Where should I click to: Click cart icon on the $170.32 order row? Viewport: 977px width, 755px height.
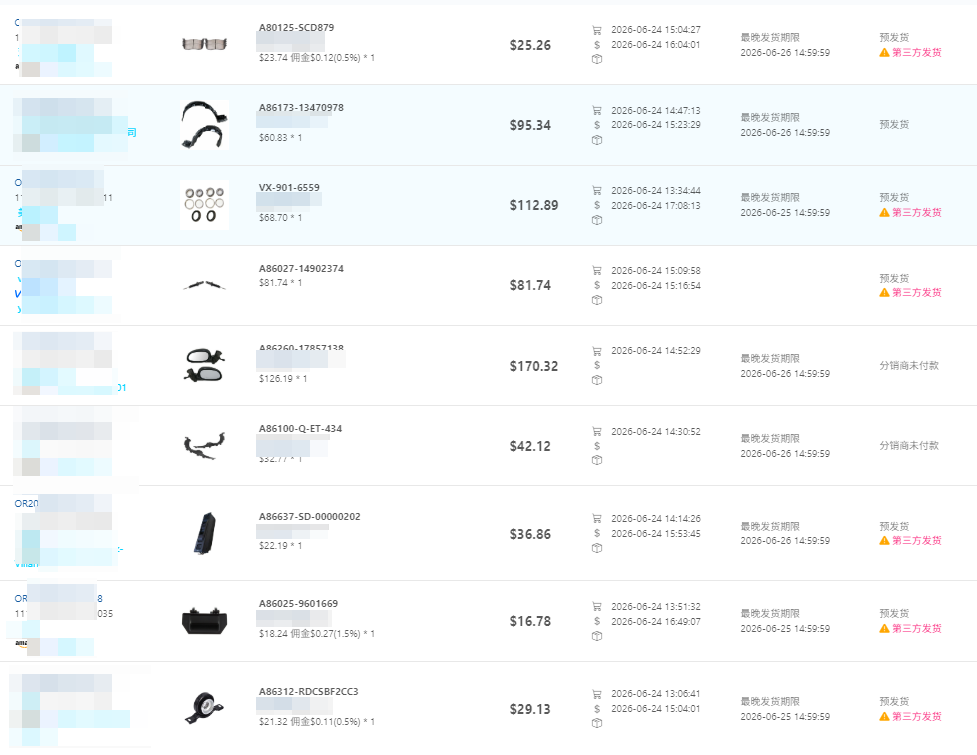pos(596,351)
